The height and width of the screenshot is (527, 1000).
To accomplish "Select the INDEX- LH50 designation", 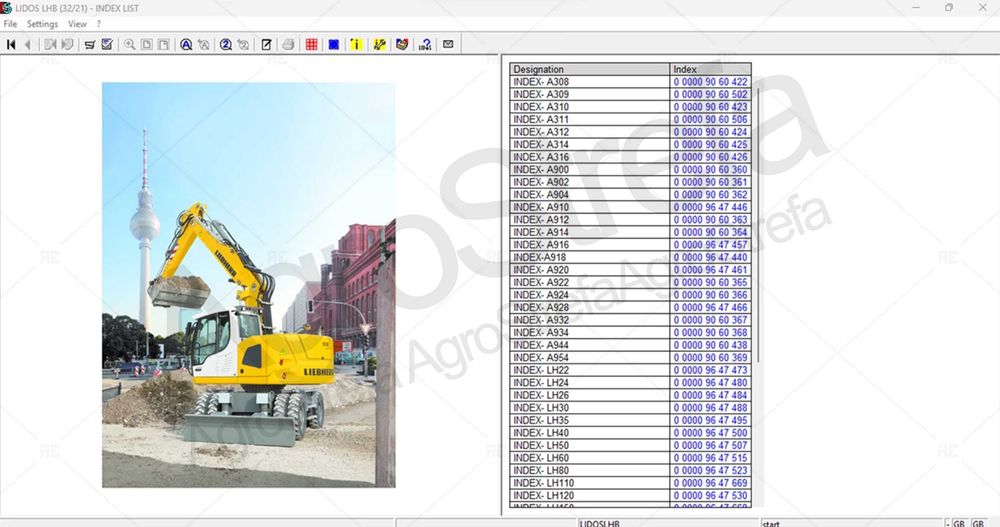I will 541,446.
